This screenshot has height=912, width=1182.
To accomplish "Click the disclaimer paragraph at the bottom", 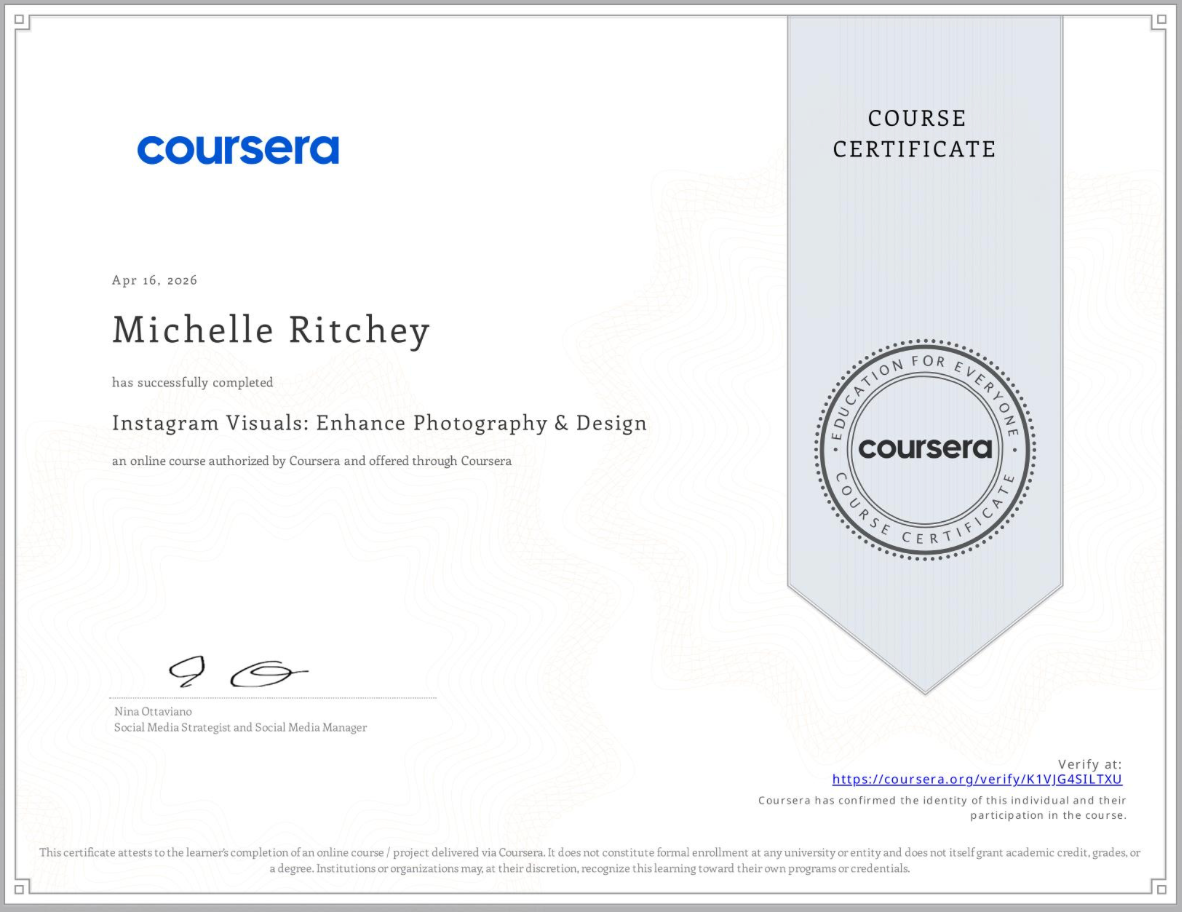I will 589,861.
